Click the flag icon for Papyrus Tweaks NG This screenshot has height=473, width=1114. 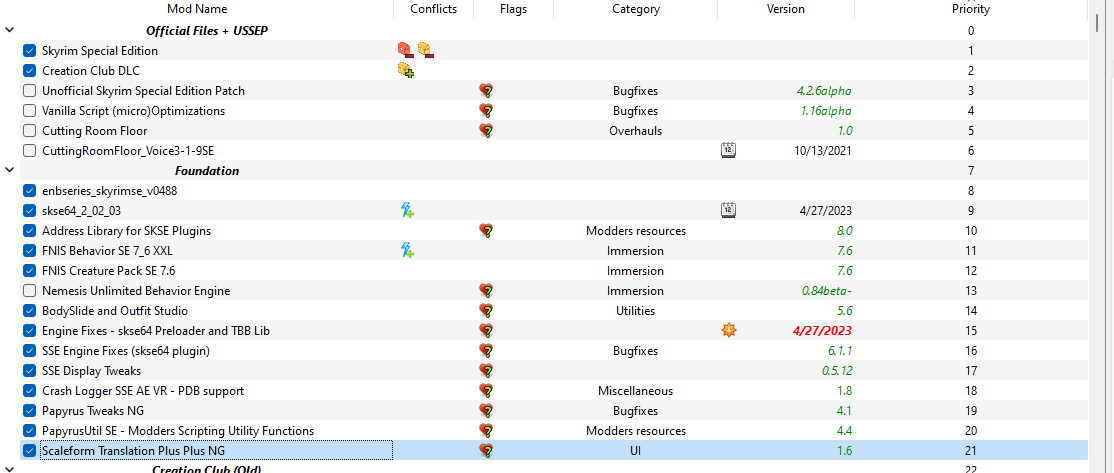[486, 411]
